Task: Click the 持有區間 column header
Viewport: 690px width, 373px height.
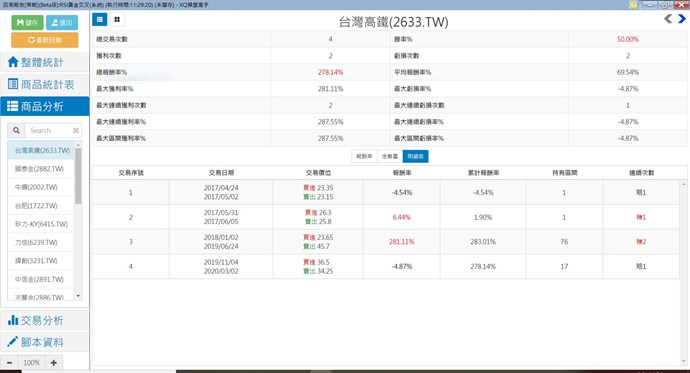Action: (565, 173)
